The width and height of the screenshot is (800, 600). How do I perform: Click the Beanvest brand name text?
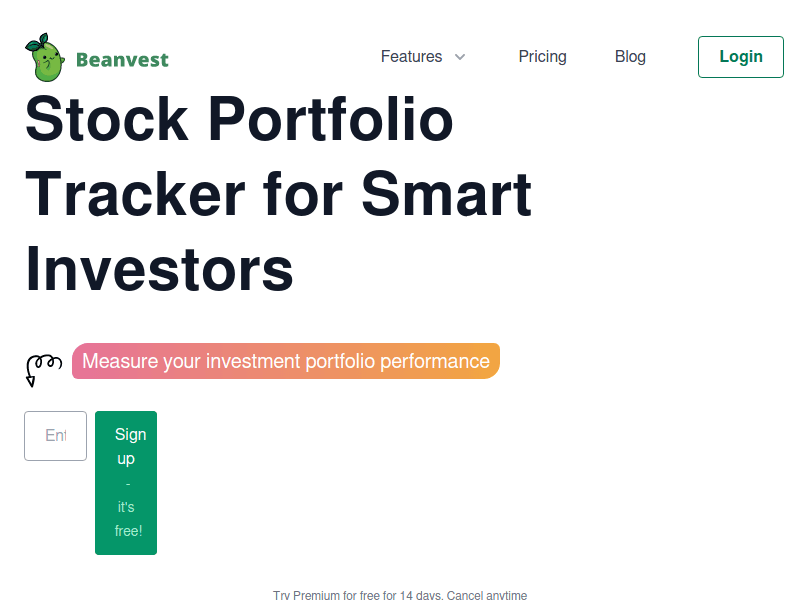coord(122,60)
